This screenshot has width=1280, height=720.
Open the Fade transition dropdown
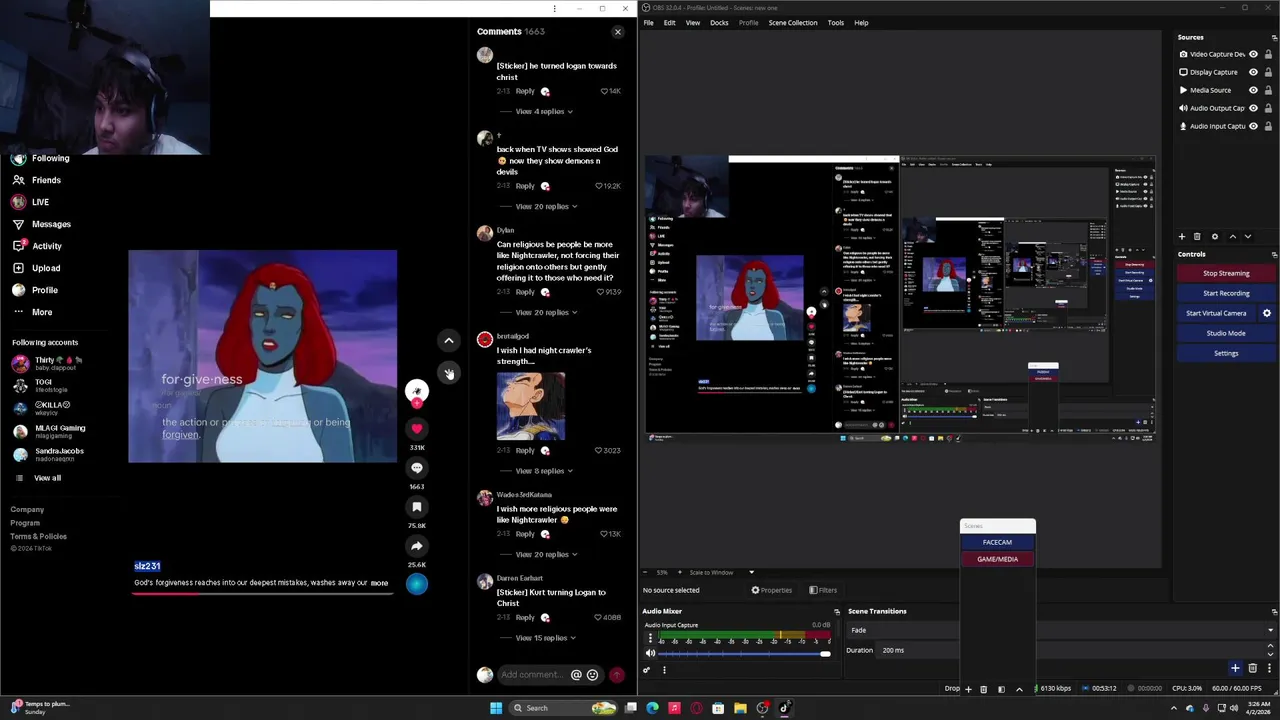[1061, 630]
